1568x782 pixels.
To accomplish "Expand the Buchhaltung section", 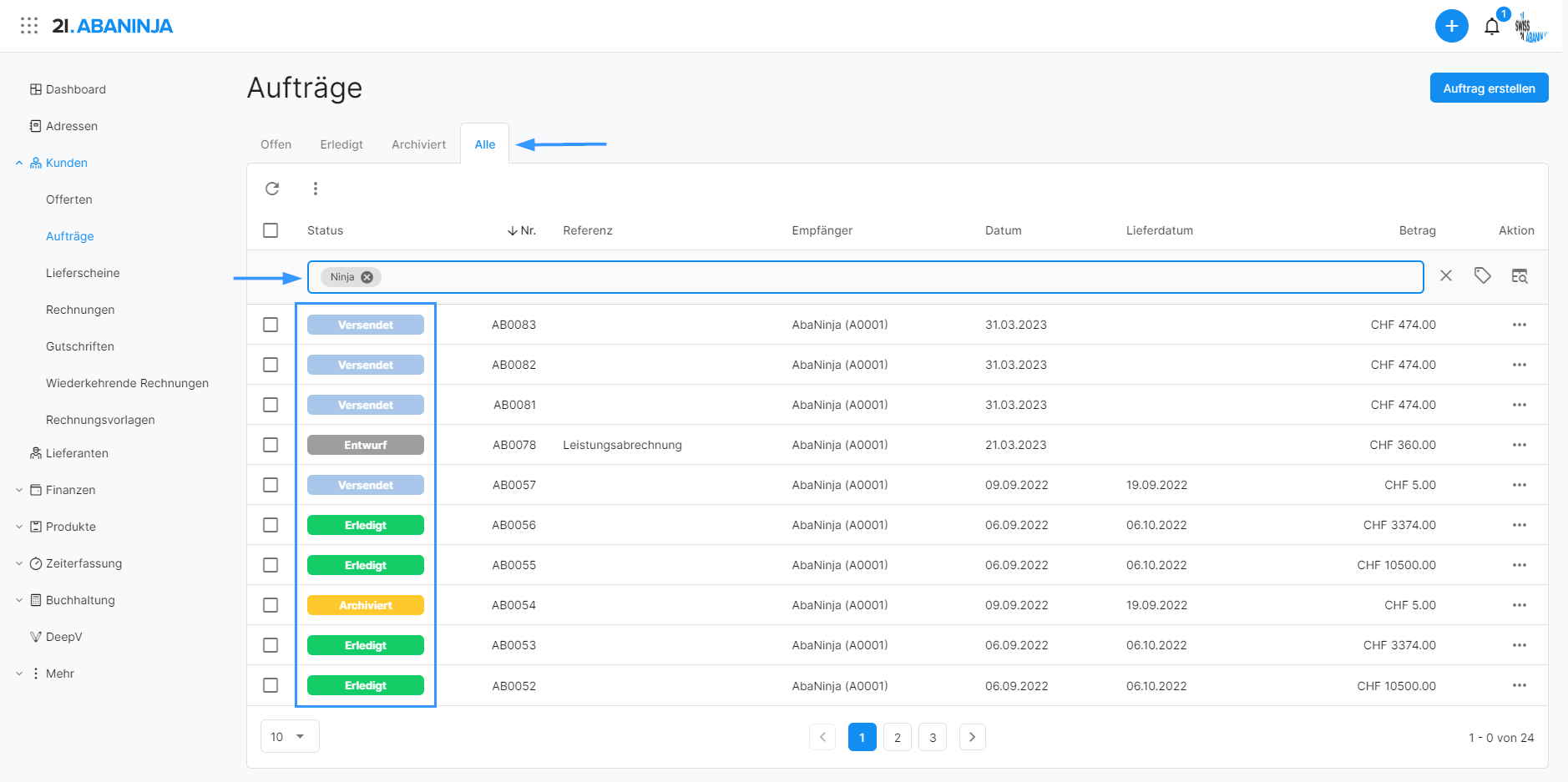I will tap(19, 600).
